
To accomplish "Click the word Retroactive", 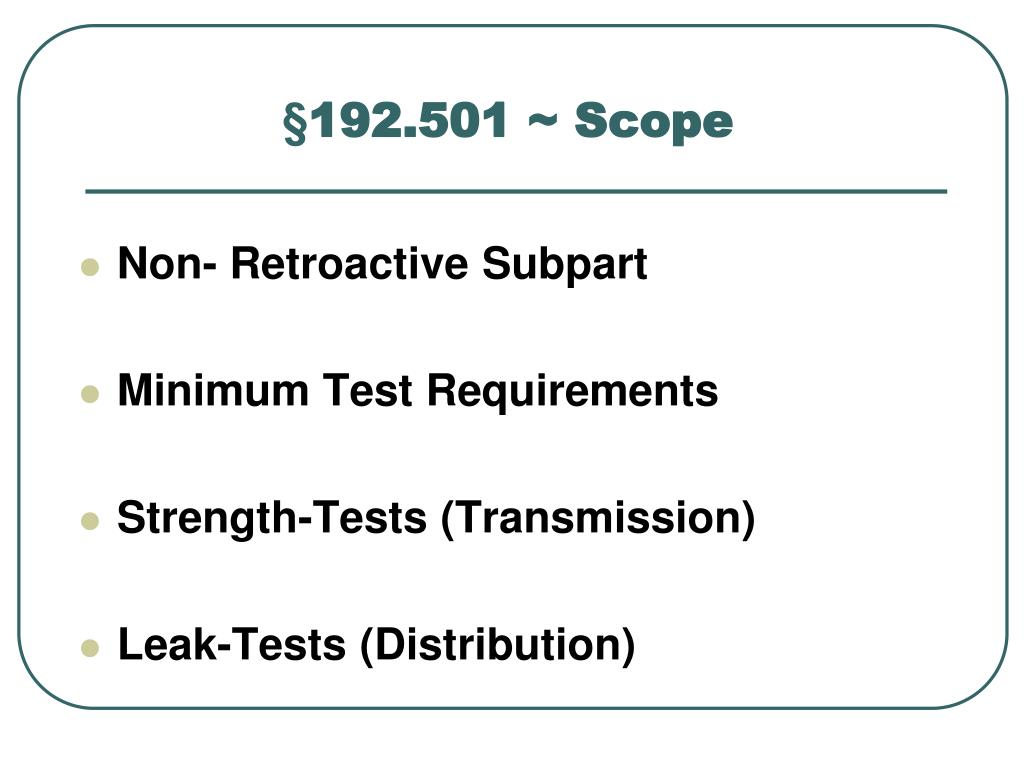I will (x=349, y=263).
